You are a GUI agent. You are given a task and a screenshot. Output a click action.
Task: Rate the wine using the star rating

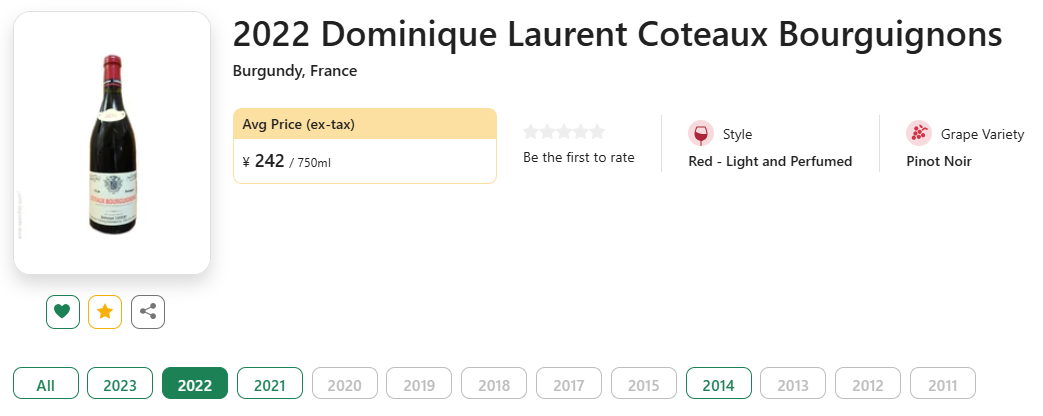coord(564,132)
